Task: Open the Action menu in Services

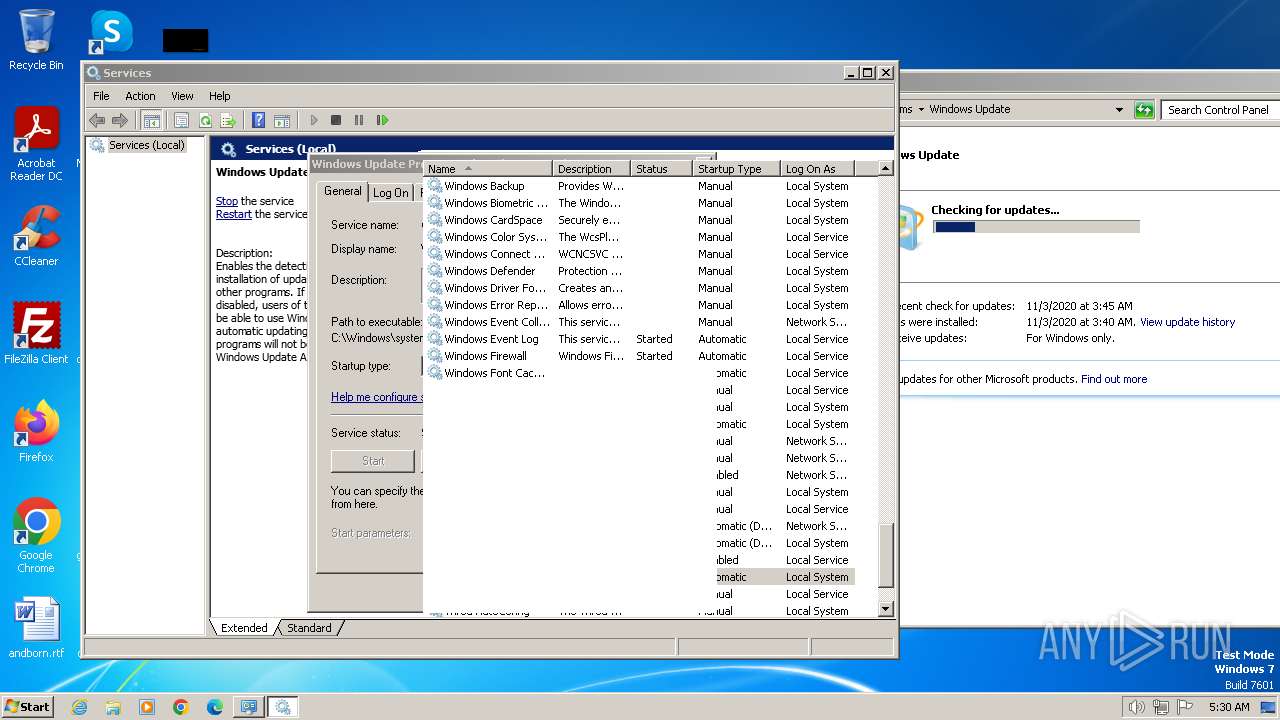Action: 140,96
